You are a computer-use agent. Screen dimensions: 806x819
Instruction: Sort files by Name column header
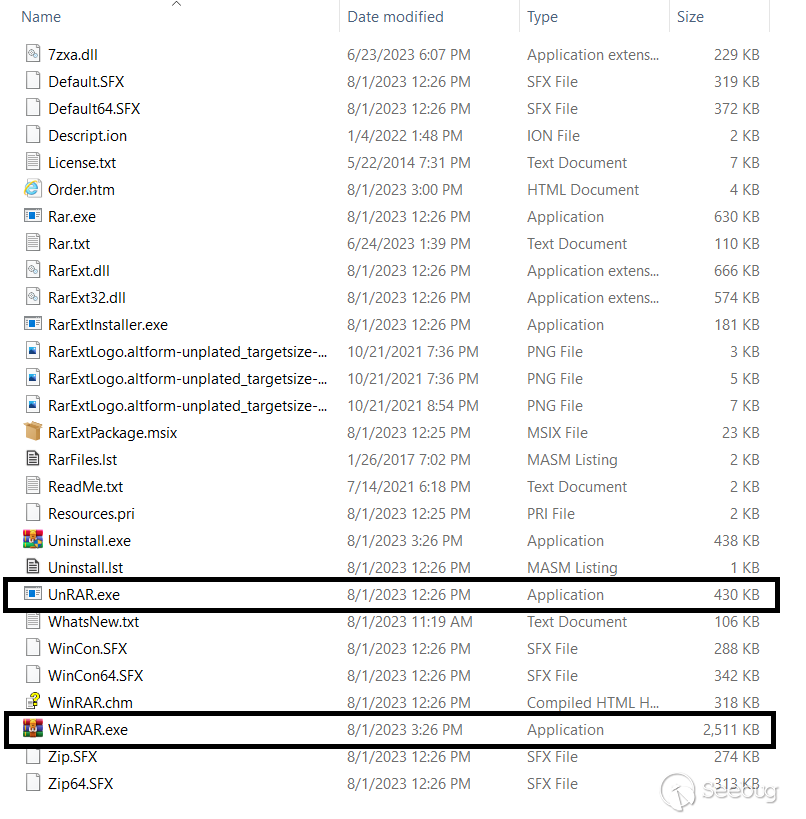(41, 17)
